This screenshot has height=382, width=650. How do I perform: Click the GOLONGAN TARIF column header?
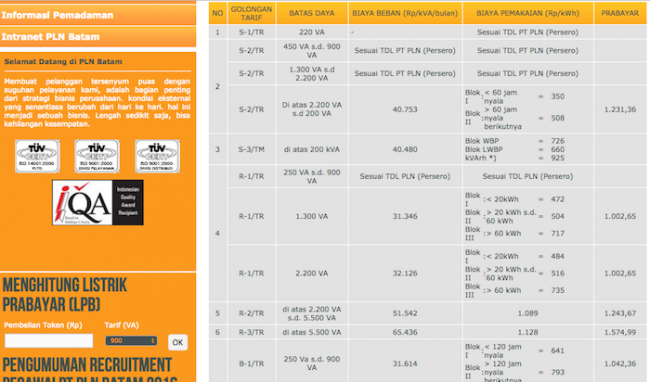pyautogui.click(x=251, y=13)
